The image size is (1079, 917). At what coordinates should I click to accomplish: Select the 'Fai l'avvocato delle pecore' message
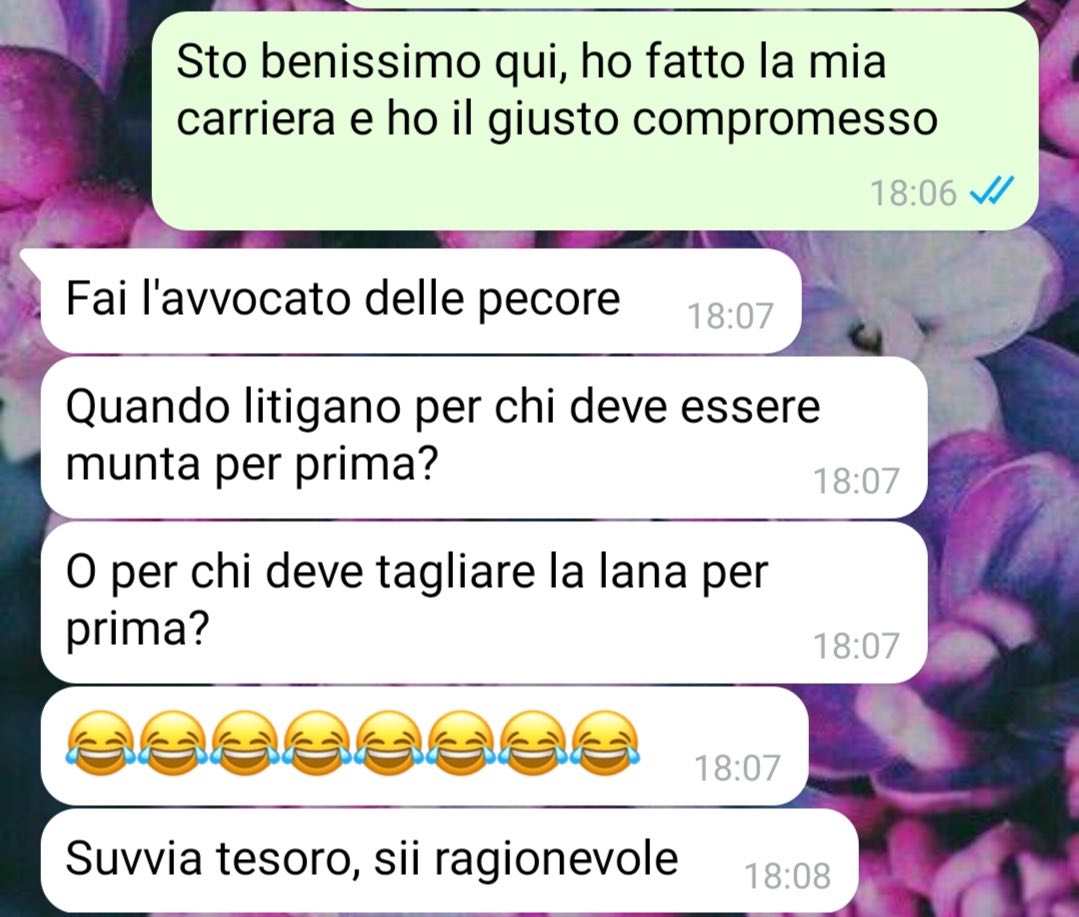pyautogui.click(x=420, y=301)
